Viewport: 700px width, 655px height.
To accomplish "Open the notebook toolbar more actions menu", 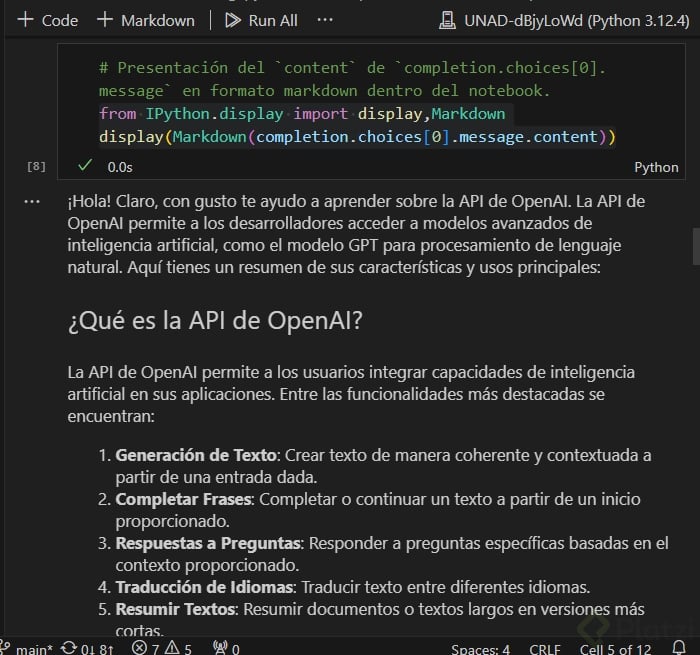I will 325,20.
